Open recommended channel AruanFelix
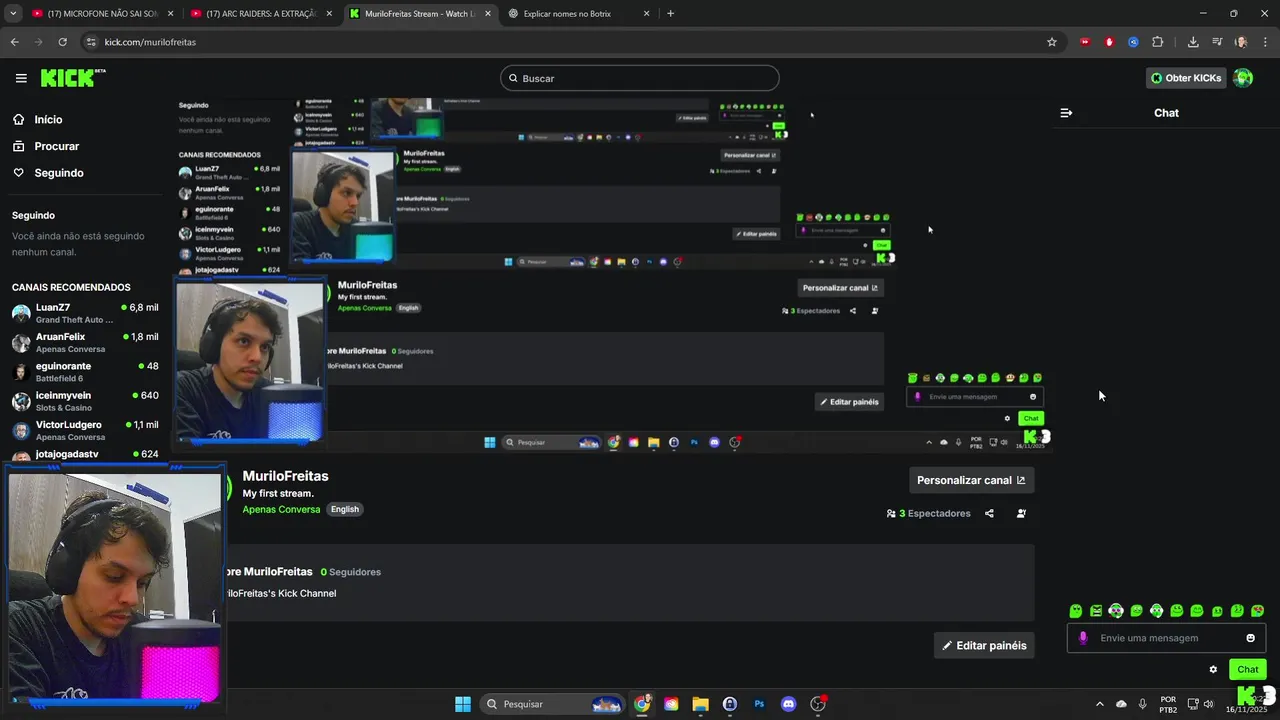1280x720 pixels. tap(85, 343)
